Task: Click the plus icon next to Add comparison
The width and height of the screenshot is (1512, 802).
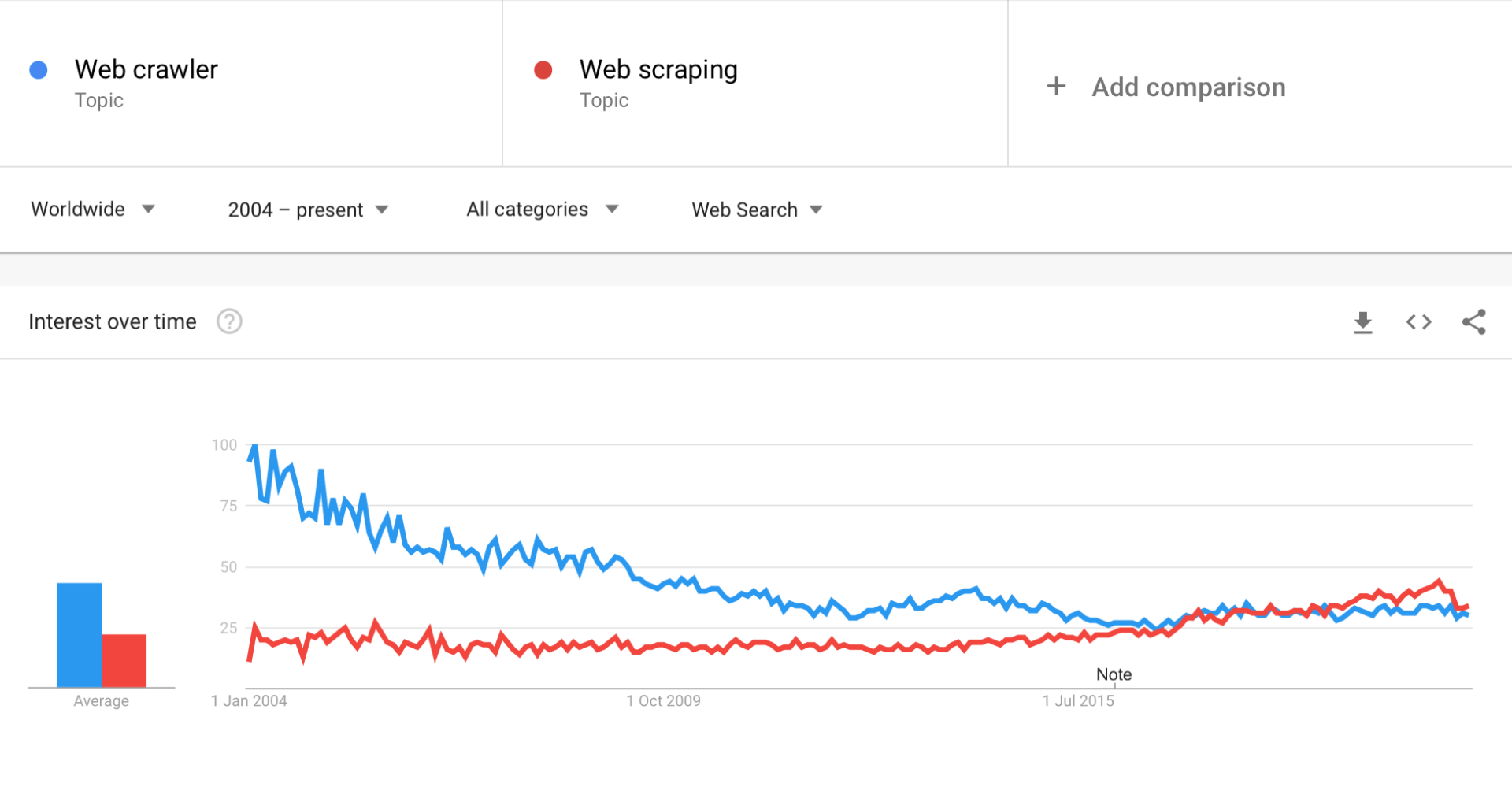Action: pyautogui.click(x=1055, y=86)
